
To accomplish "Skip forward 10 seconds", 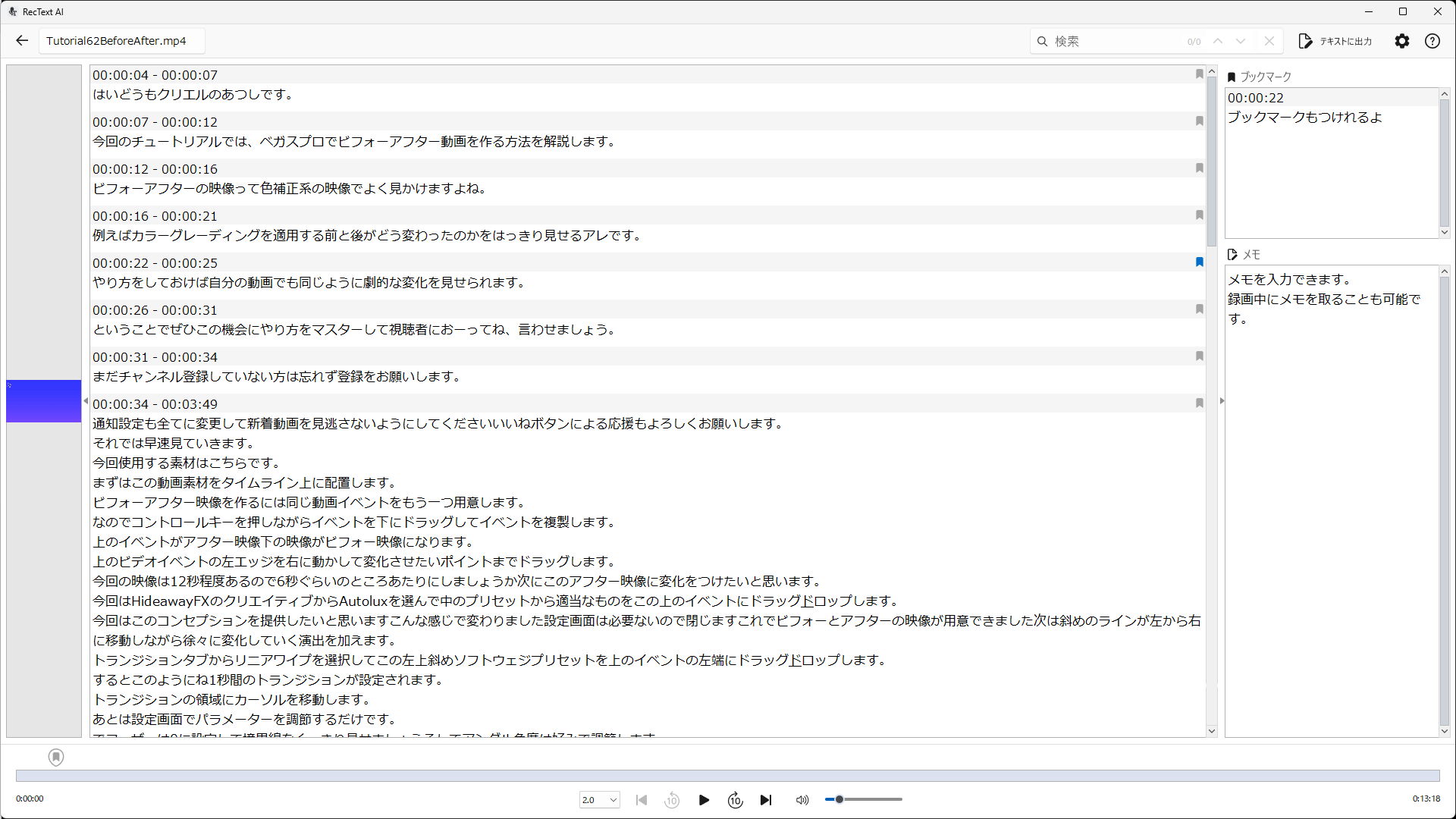I will click(x=735, y=800).
